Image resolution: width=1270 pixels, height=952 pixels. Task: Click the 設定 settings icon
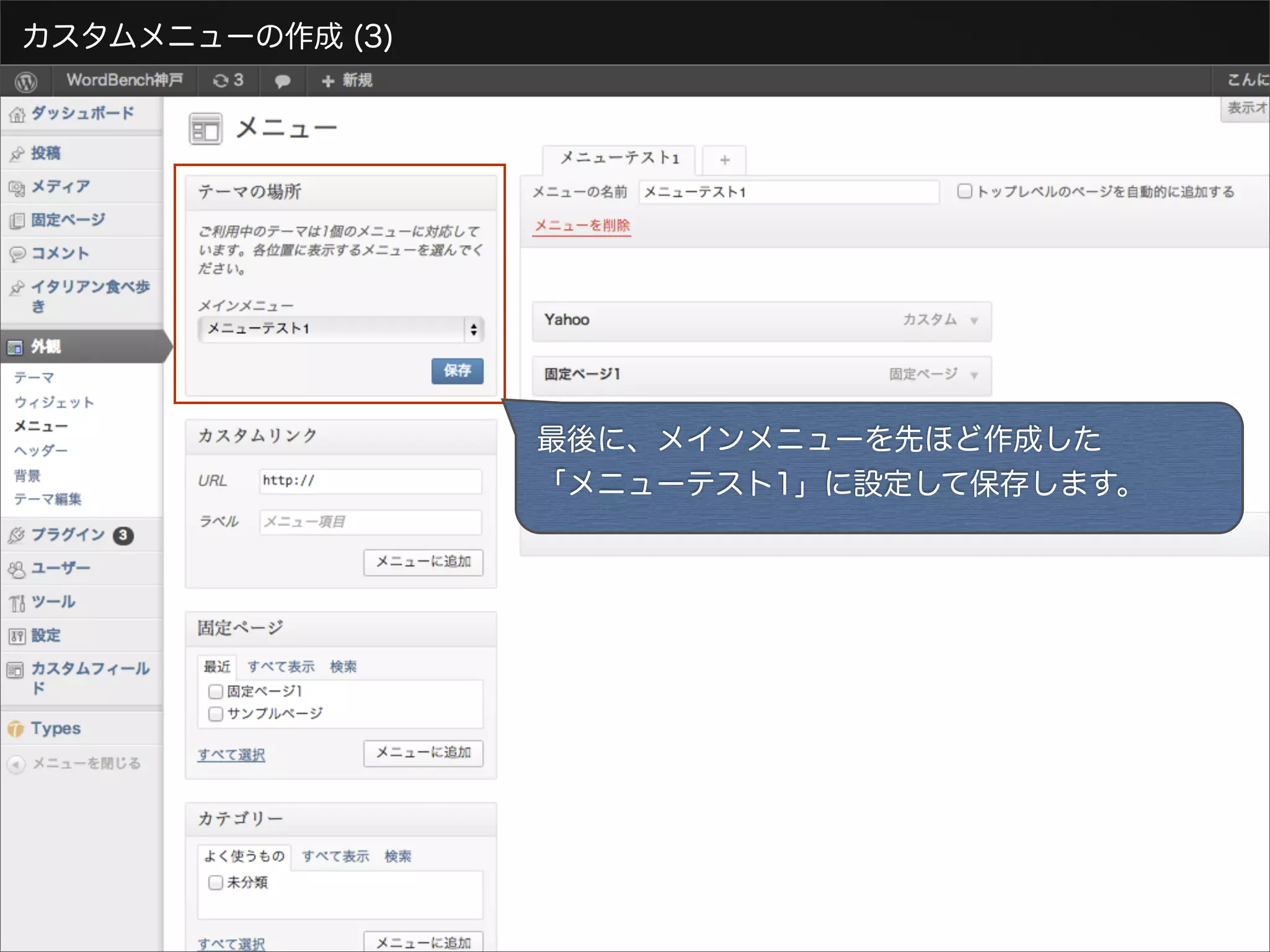coord(17,636)
